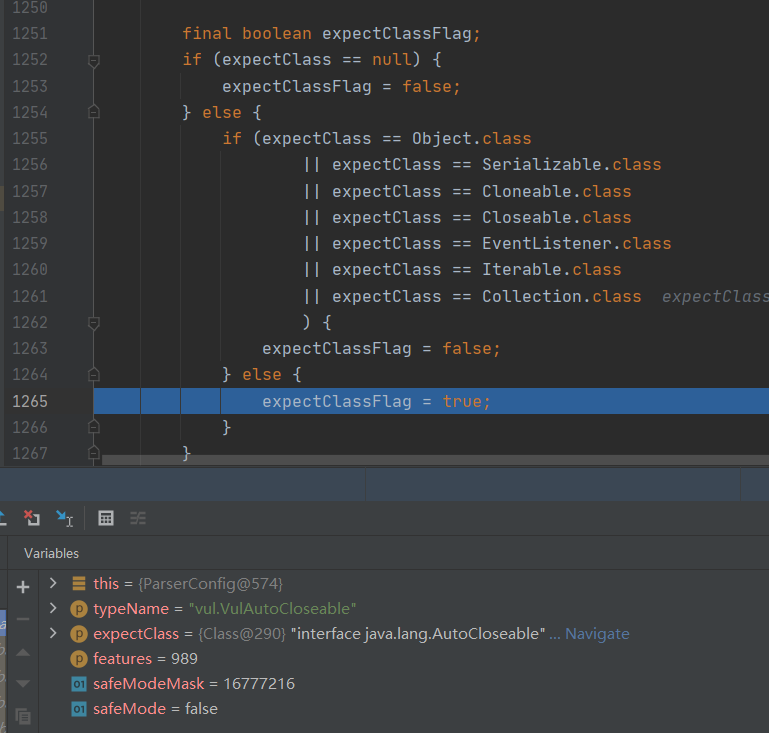Add a new watch with plus icon
Image resolution: width=769 pixels, height=733 pixels.
tap(23, 587)
